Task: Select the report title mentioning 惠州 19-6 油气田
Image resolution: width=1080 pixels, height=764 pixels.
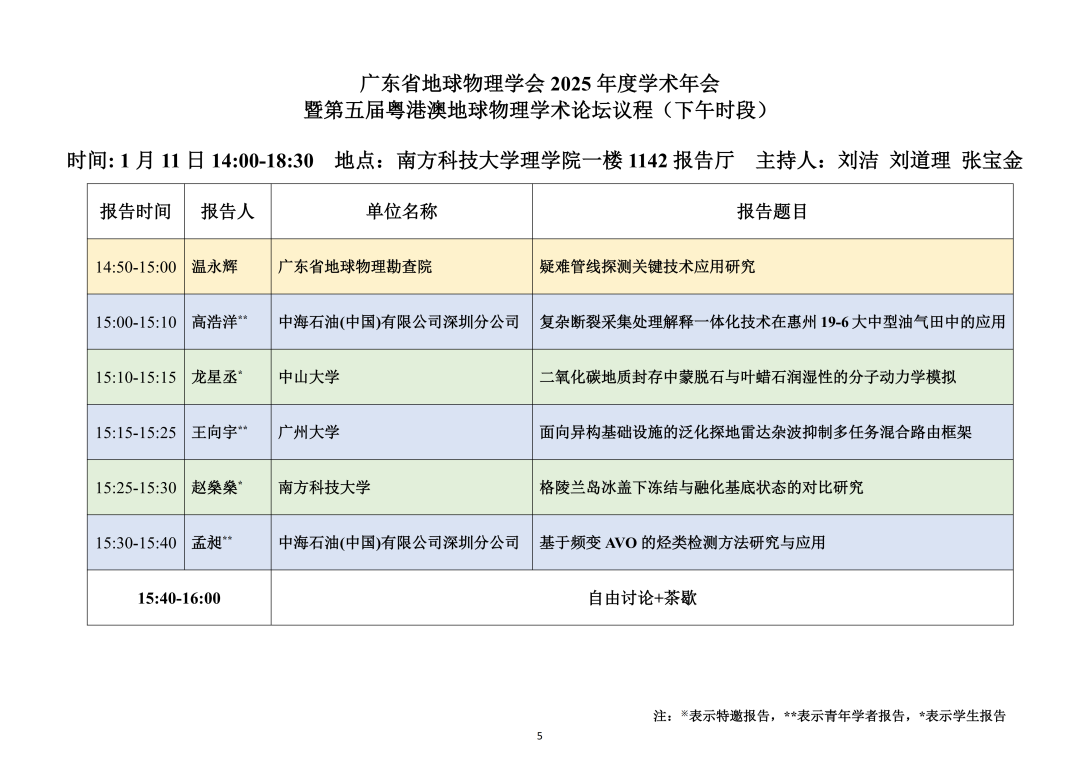Action: 772,322
